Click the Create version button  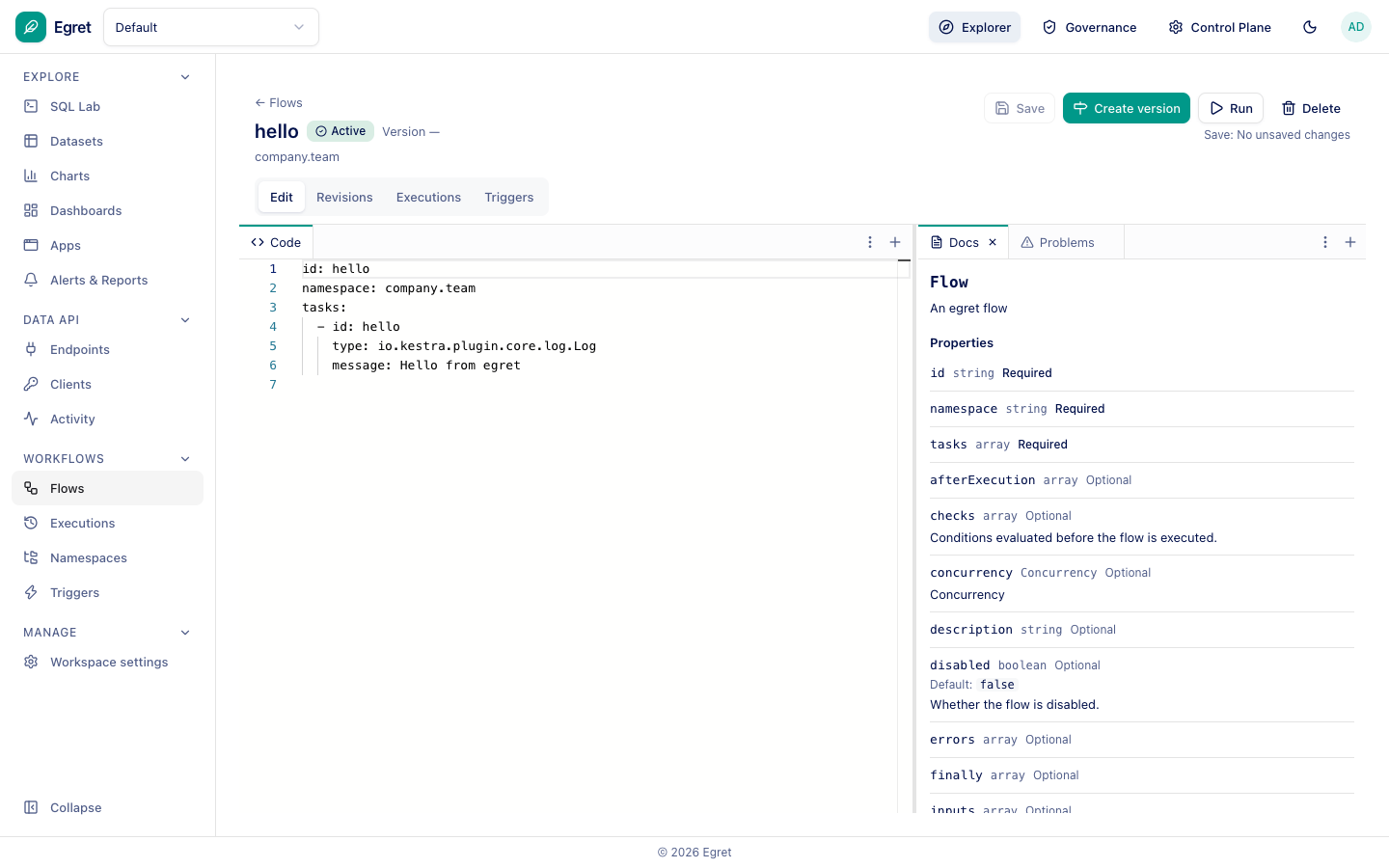[x=1127, y=108]
